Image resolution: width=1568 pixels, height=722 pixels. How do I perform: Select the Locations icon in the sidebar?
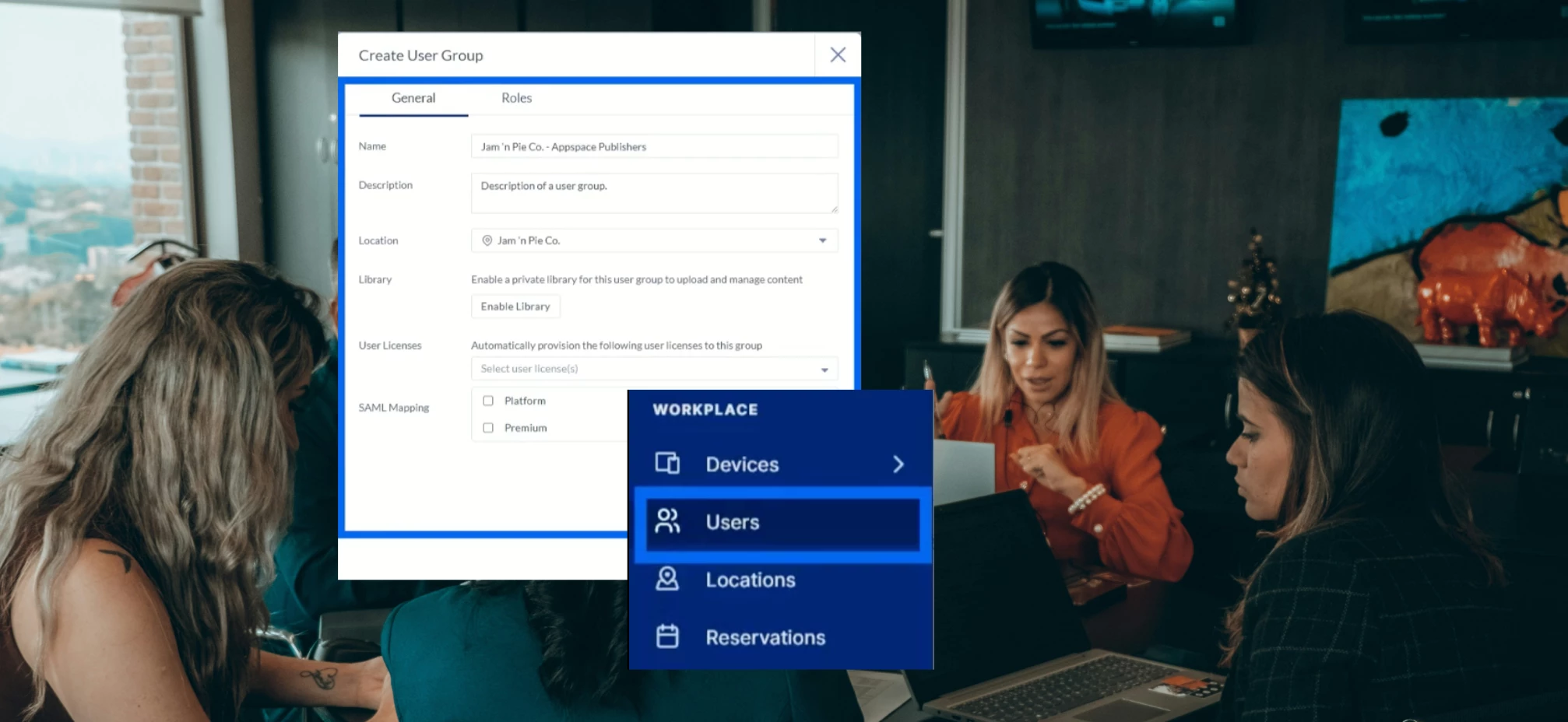(667, 579)
